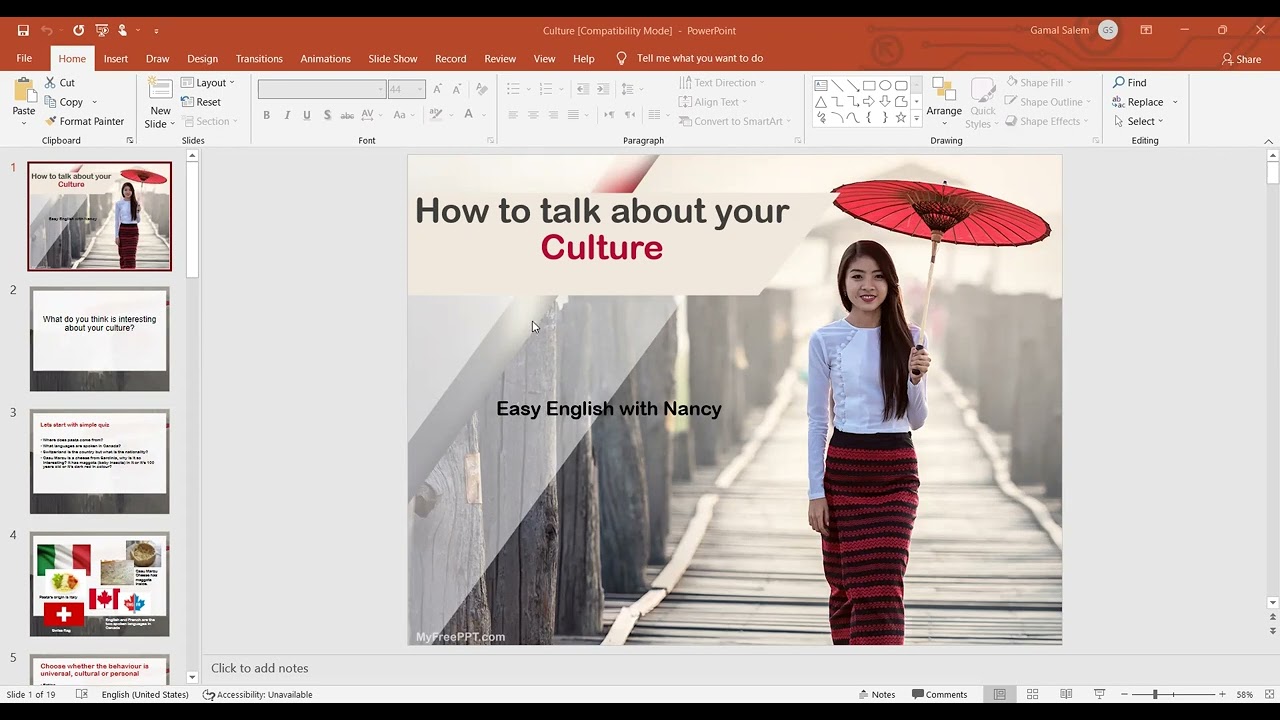Start Slide Show from status bar icon
Screen dimensions: 1280x720
coord(1099,694)
